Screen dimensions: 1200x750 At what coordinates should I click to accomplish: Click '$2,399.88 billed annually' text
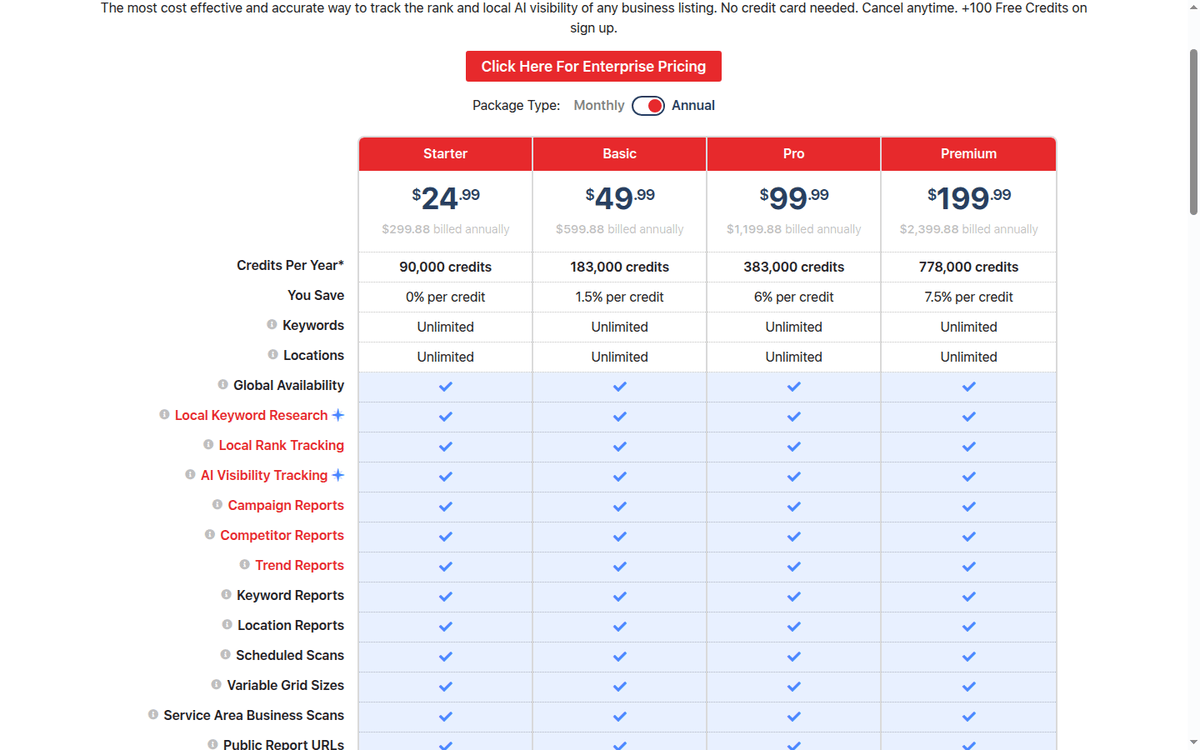coord(969,229)
